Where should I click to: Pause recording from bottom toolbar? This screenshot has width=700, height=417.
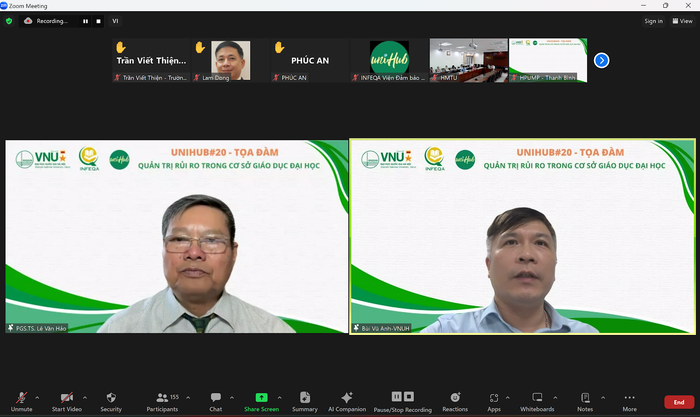coord(396,396)
